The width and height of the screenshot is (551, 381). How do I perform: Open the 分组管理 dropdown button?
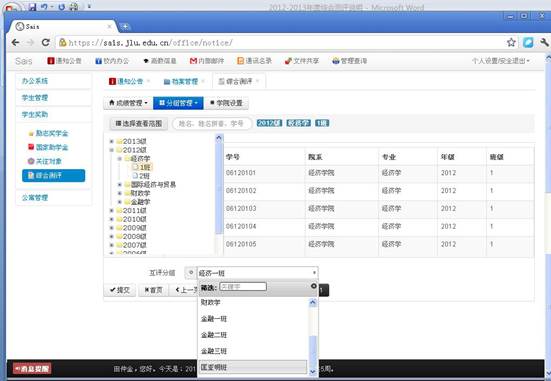point(178,103)
